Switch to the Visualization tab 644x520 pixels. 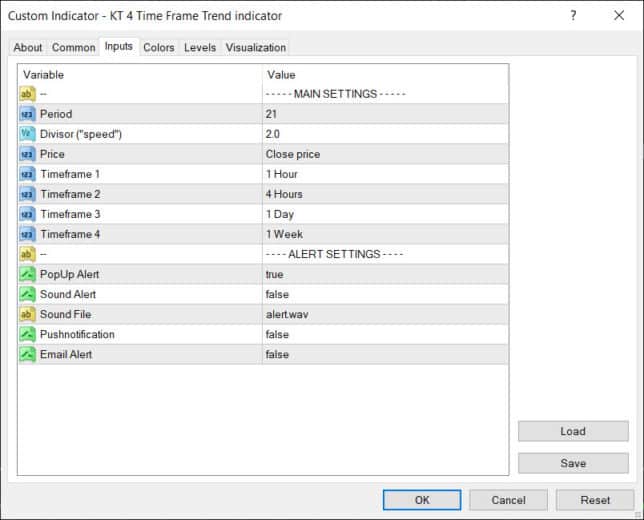point(255,48)
